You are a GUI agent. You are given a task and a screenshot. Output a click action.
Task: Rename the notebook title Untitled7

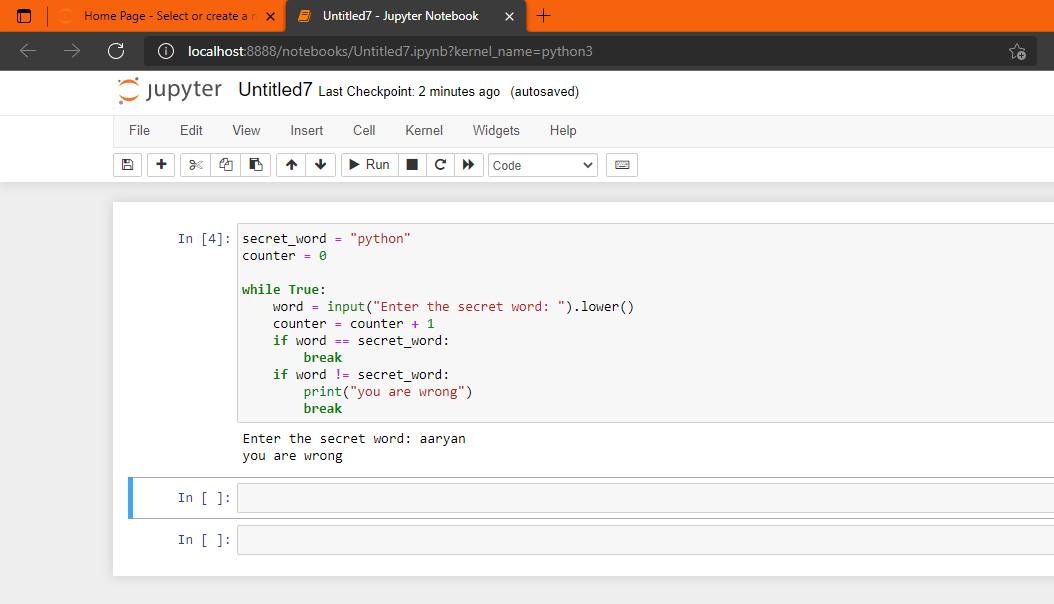pyautogui.click(x=275, y=90)
